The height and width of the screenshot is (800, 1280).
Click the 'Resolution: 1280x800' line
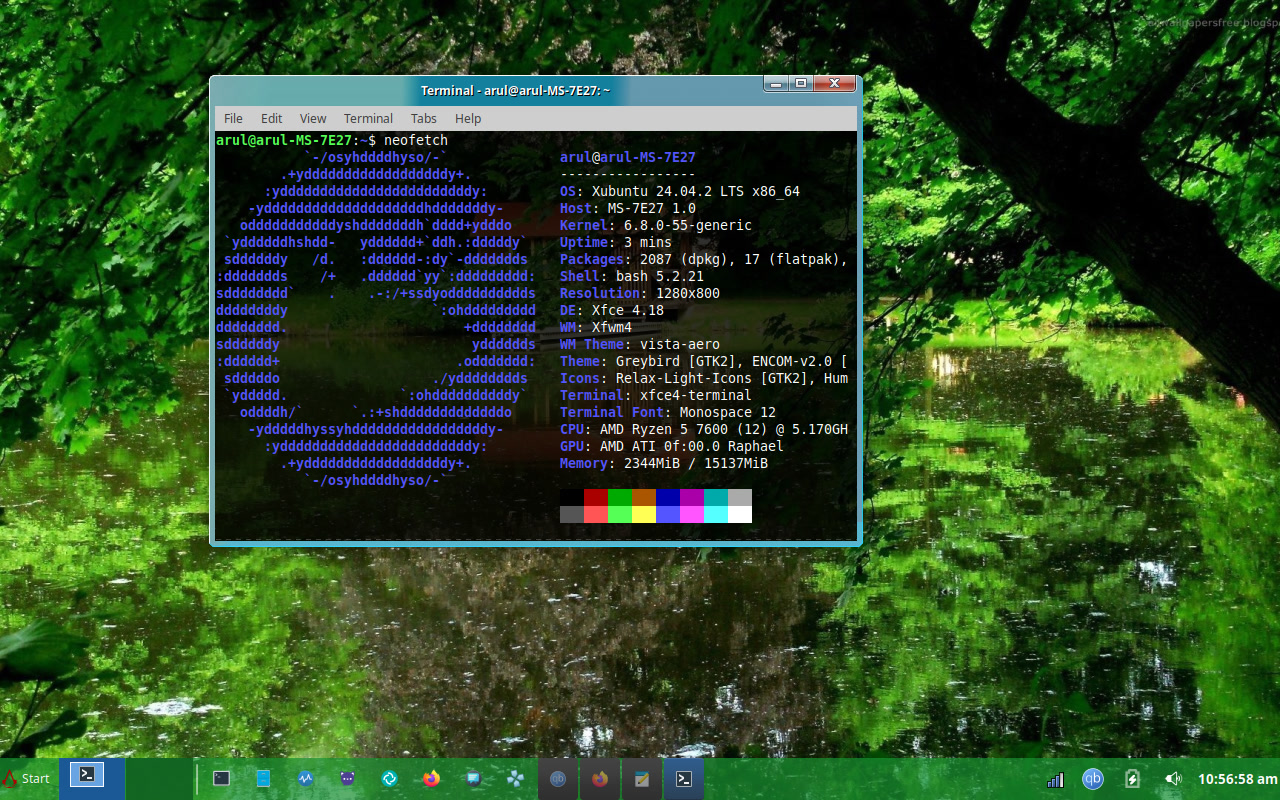tap(640, 293)
